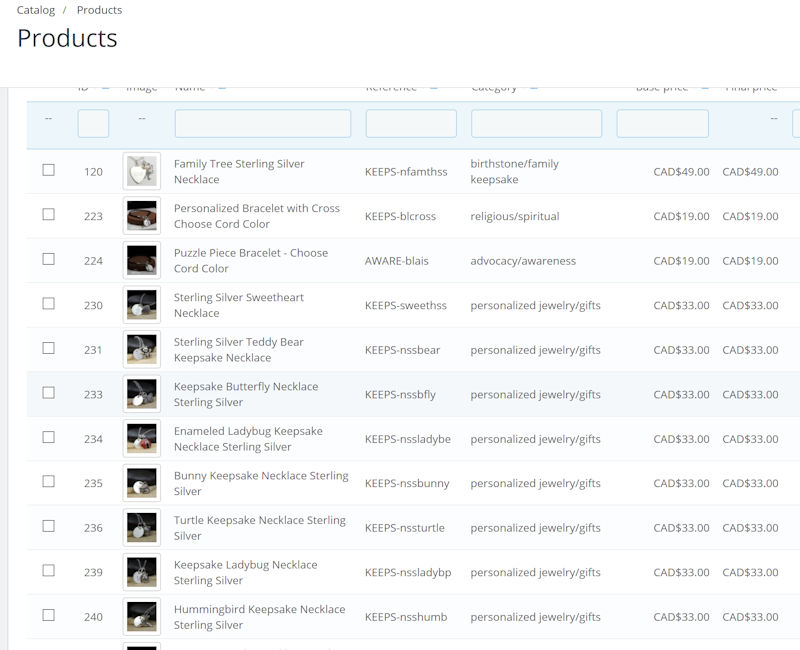
Task: Open product Family Tree Sterling Silver Necklace
Action: point(239,171)
